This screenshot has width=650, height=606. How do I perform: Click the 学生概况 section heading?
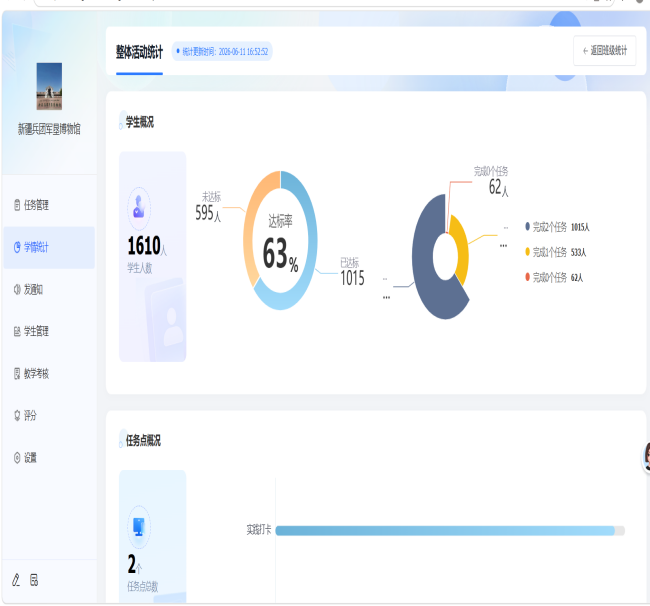(140, 122)
